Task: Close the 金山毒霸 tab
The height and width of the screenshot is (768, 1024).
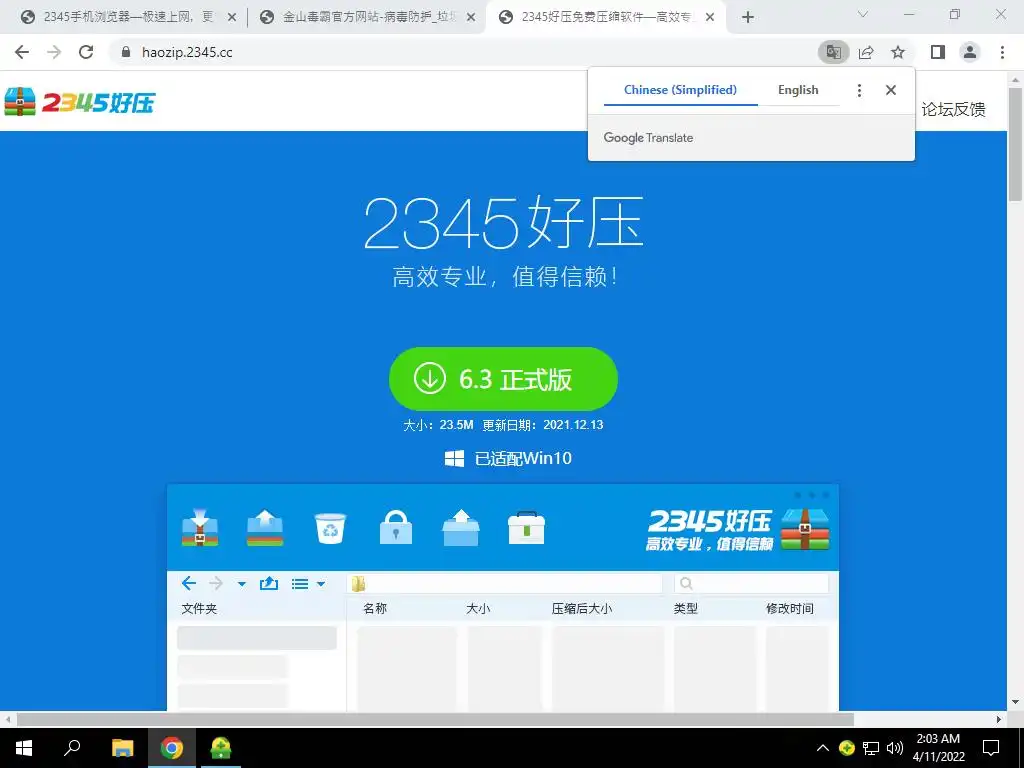Action: [x=471, y=18]
